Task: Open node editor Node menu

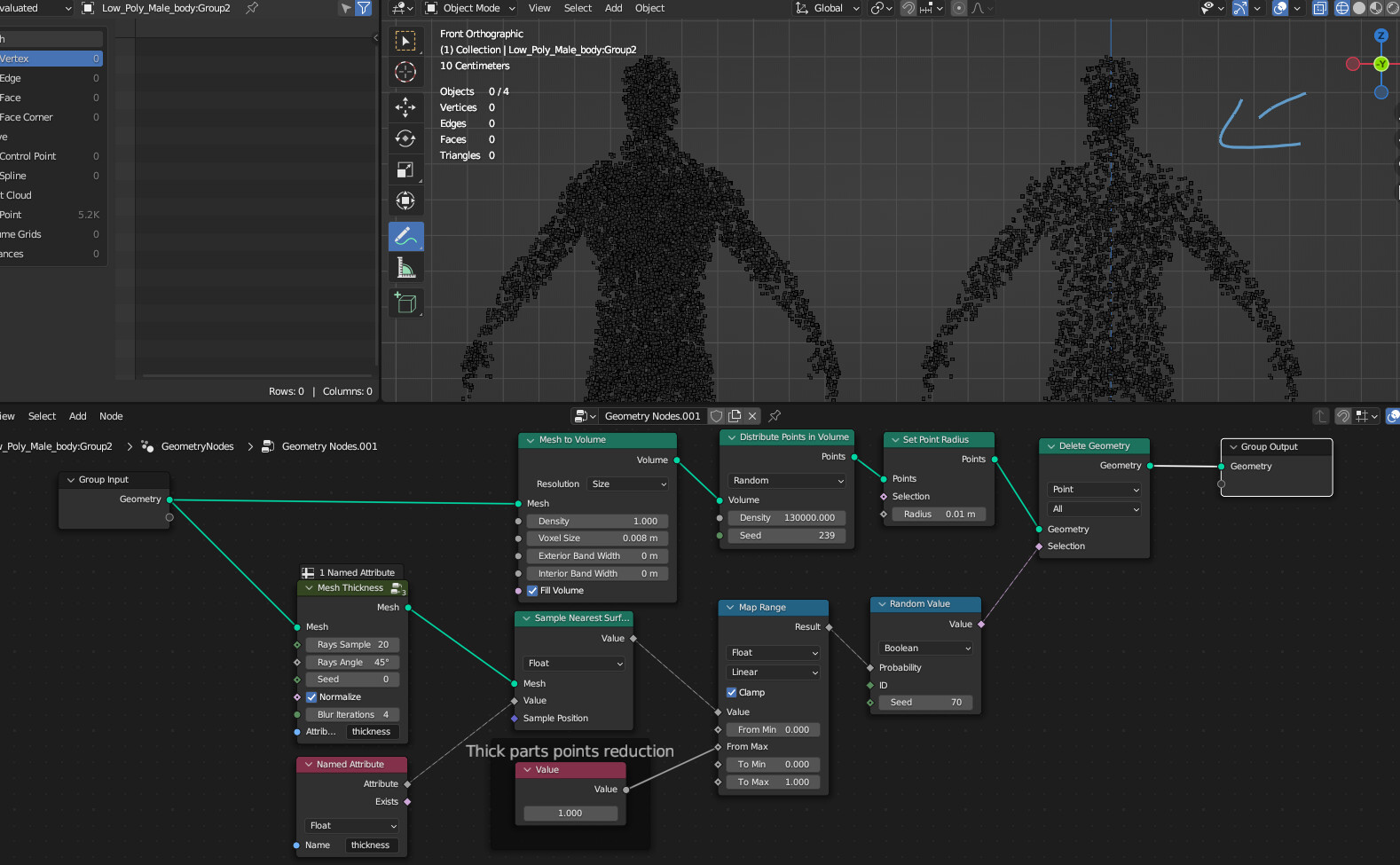Action: (x=111, y=416)
